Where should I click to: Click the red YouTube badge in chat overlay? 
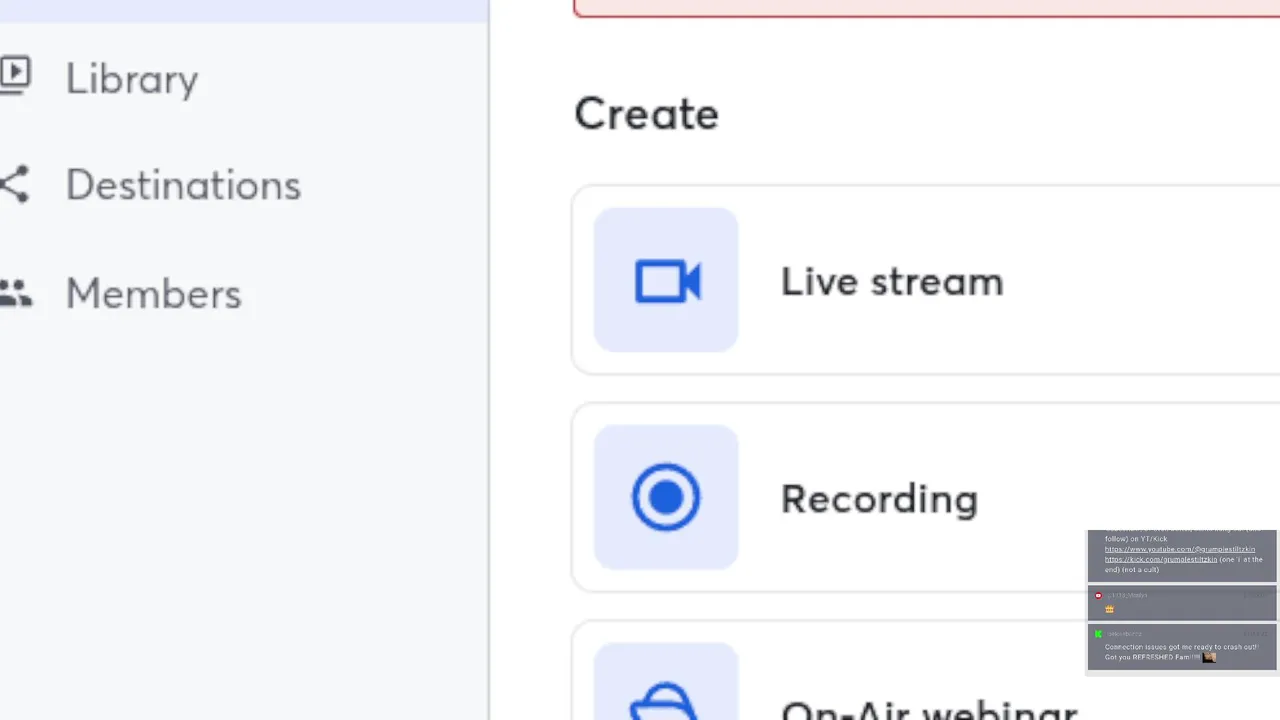1098,596
